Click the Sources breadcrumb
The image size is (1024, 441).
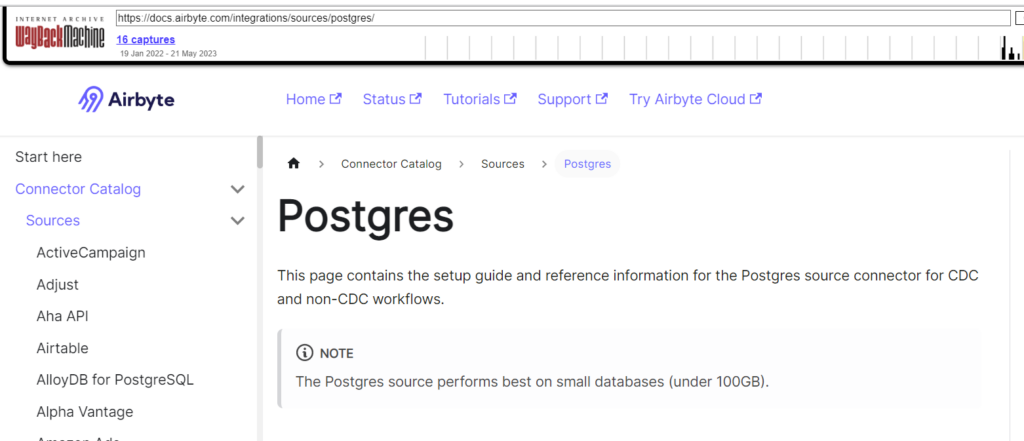pos(502,164)
